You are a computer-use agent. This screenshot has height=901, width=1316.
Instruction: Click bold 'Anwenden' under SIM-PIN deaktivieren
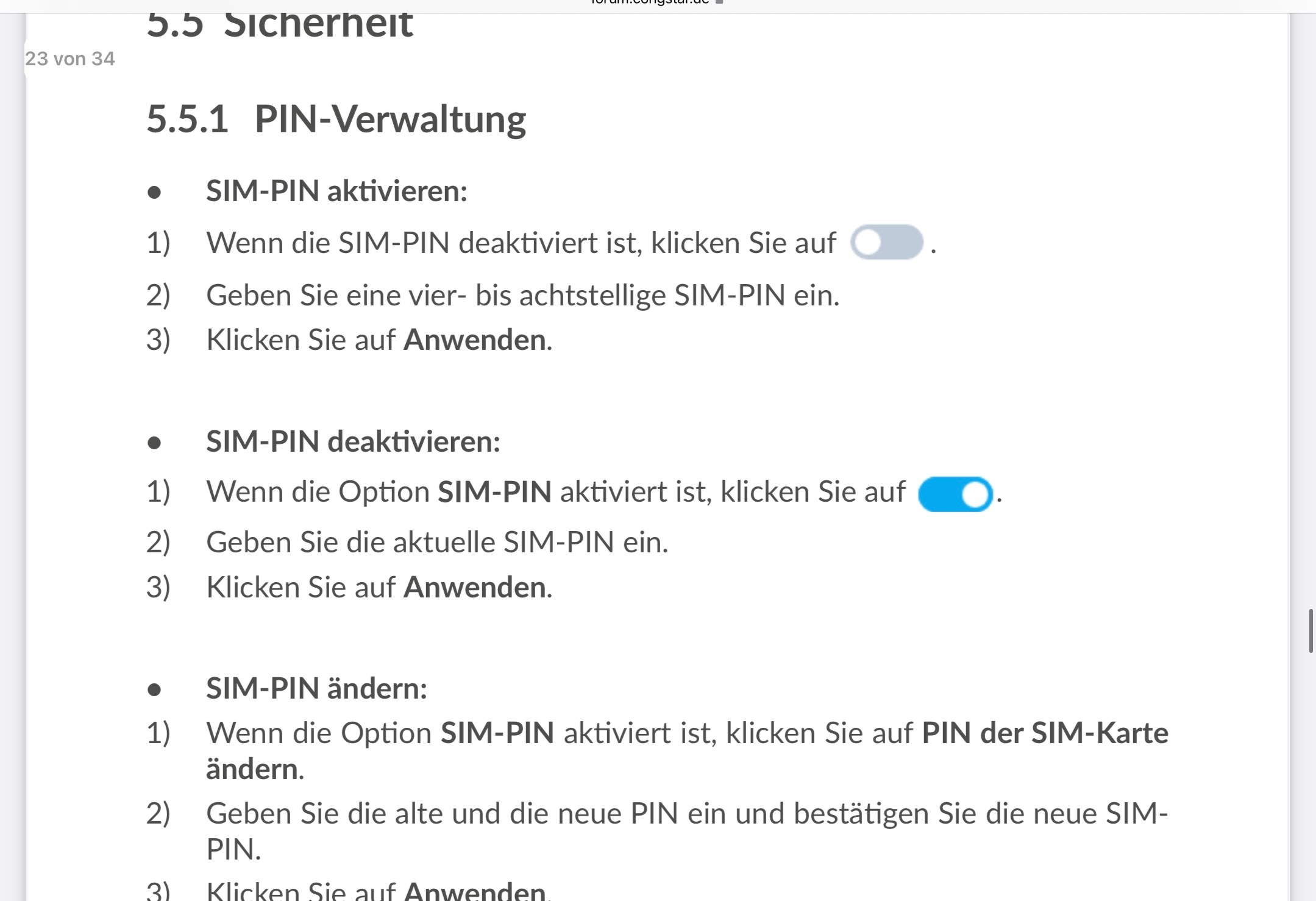click(475, 587)
